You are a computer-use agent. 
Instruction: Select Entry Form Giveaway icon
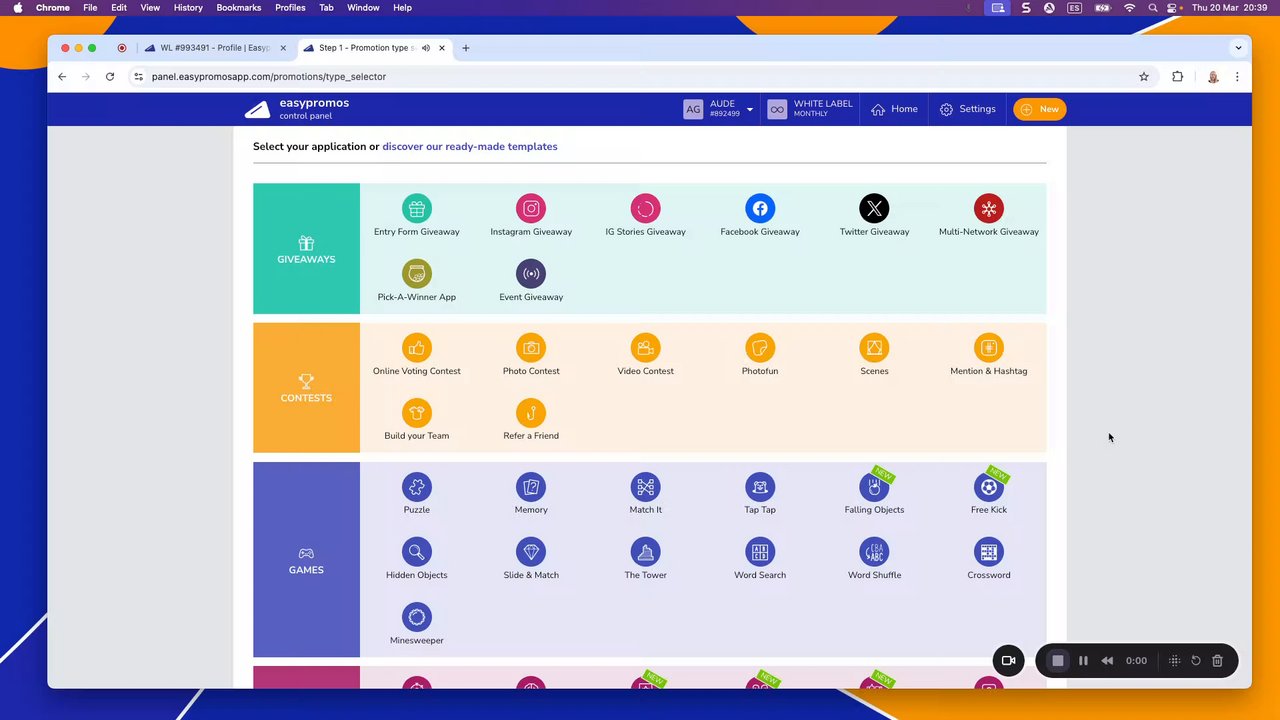[x=417, y=208]
